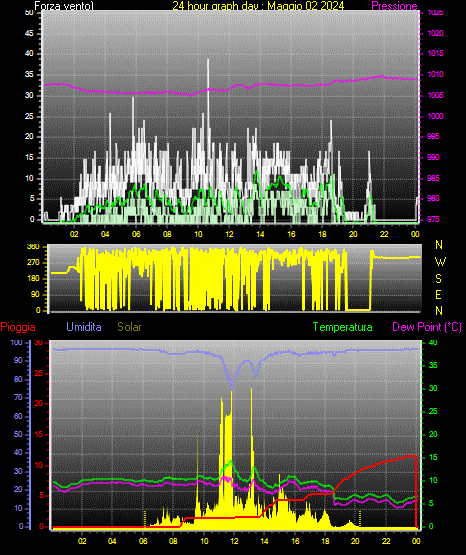Image resolution: width=466 pixels, height=555 pixels.
Task: Click the '1025' pressure axis value
Action: (435, 13)
